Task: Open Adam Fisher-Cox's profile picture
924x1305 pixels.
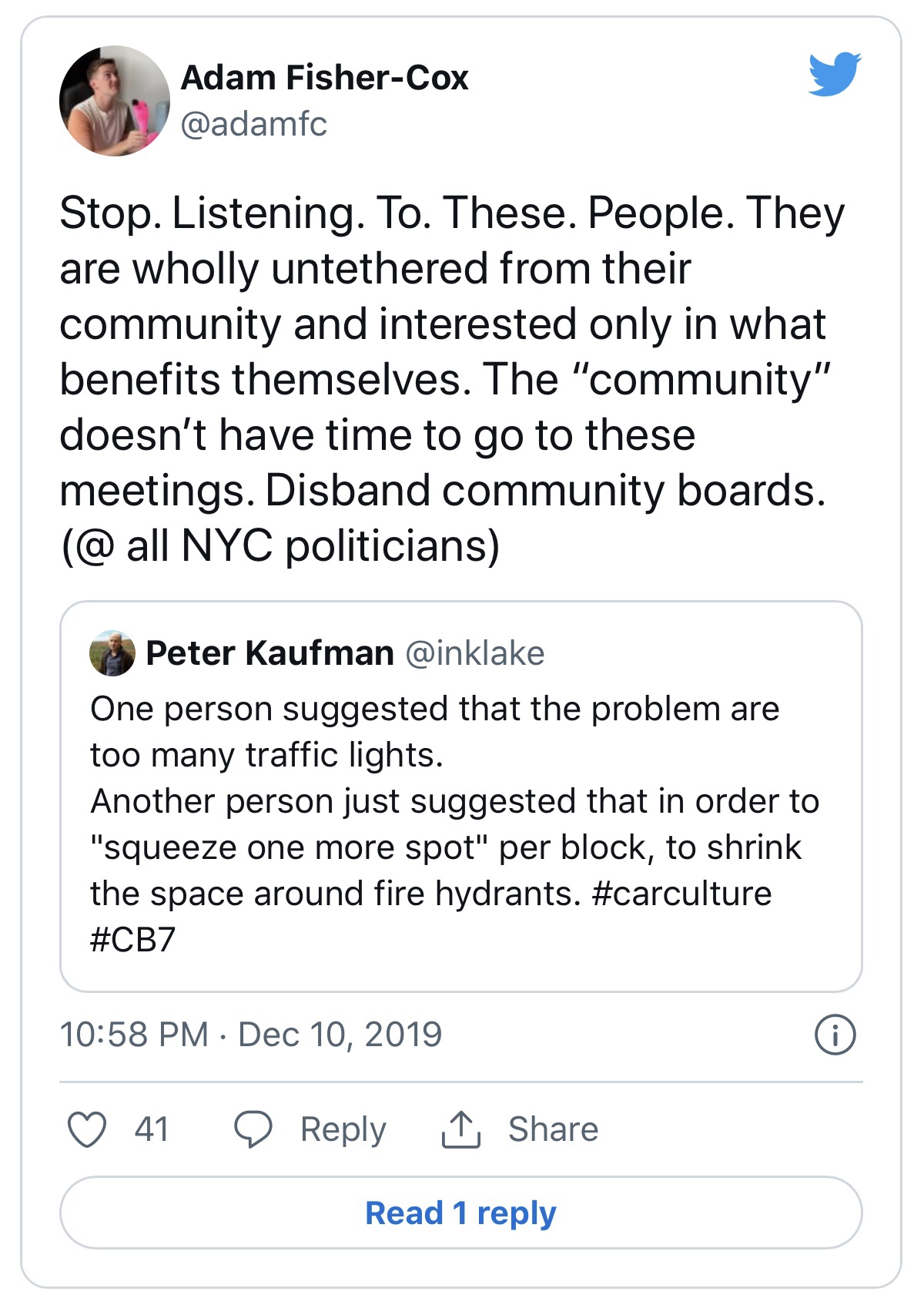Action: point(115,101)
